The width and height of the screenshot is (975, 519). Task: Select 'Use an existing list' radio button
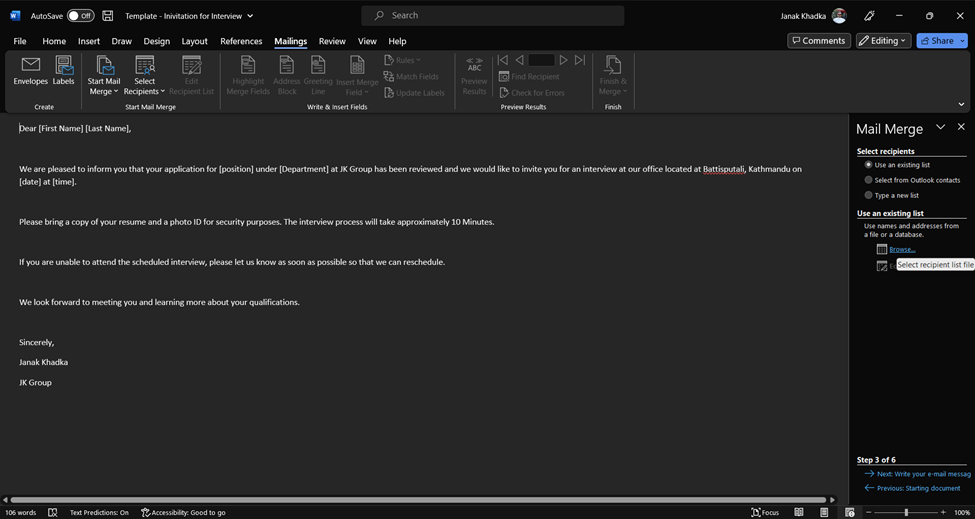click(x=868, y=165)
